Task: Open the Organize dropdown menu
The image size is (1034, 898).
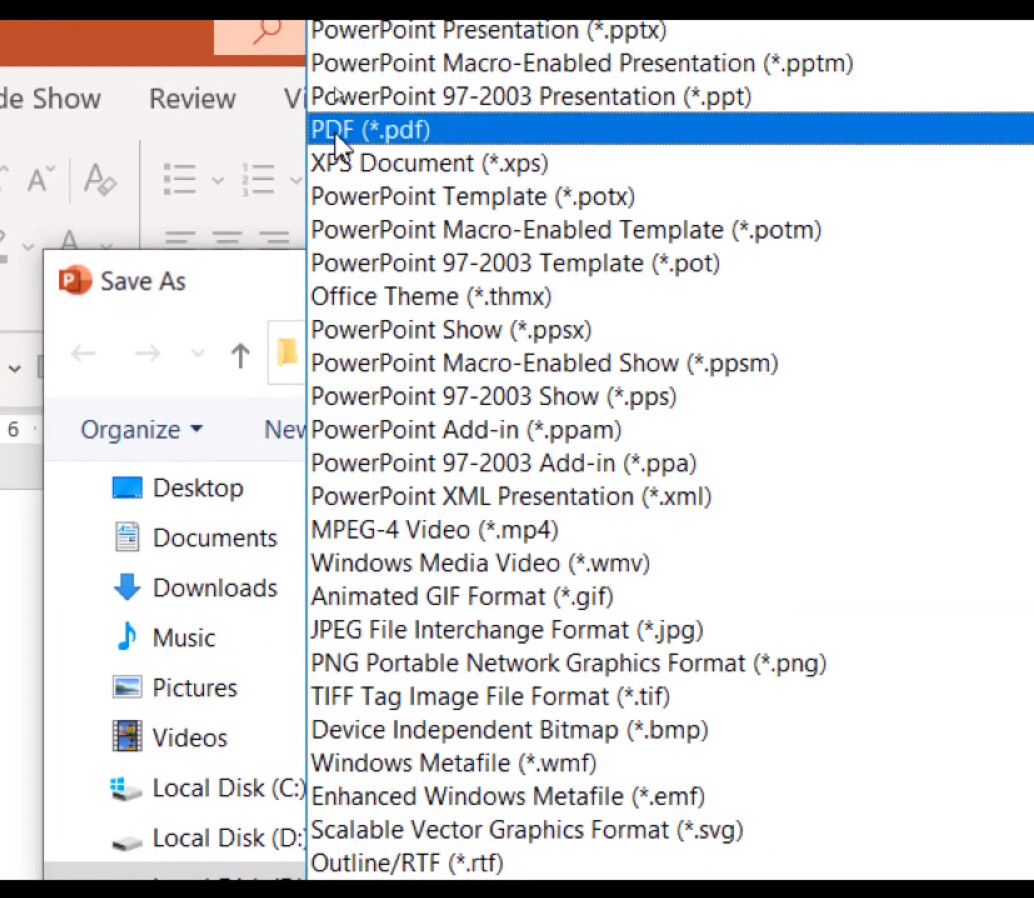Action: (140, 429)
